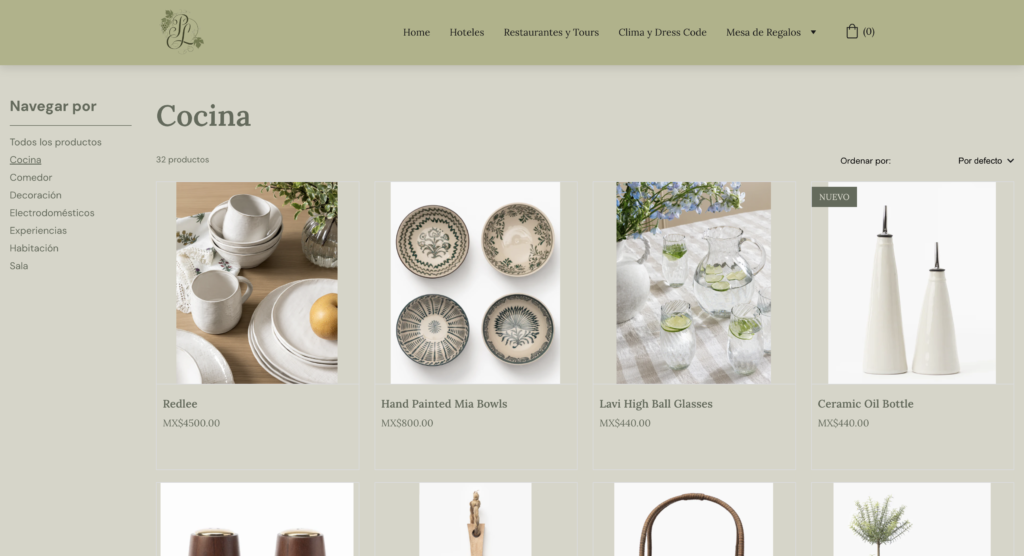The image size is (1024, 556).
Task: Click the SL monogram logo
Action: (x=182, y=31)
